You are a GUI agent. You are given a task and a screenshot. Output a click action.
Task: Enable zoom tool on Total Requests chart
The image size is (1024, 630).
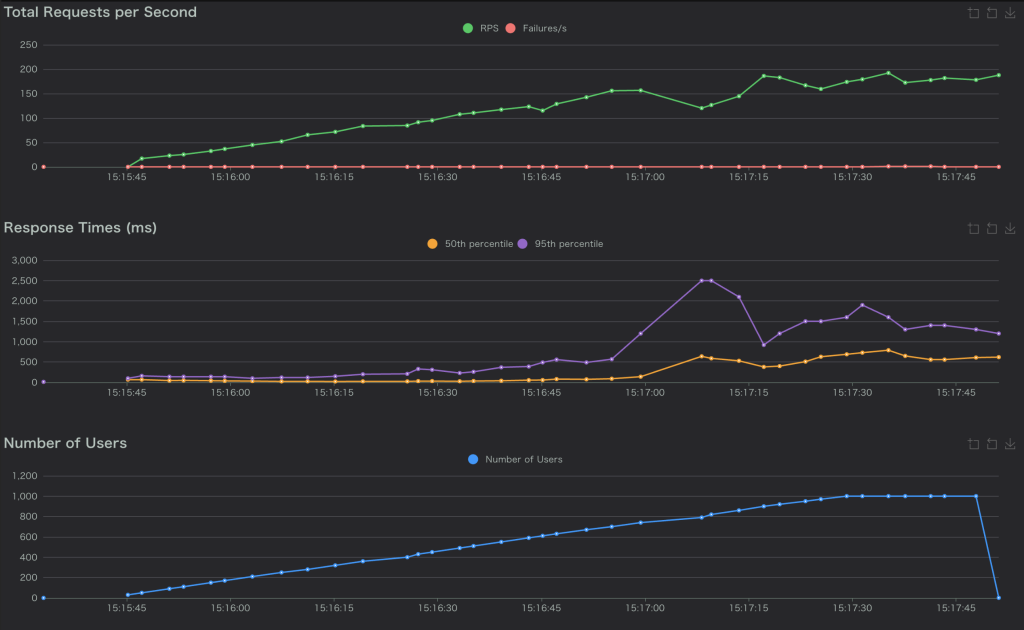pyautogui.click(x=973, y=13)
